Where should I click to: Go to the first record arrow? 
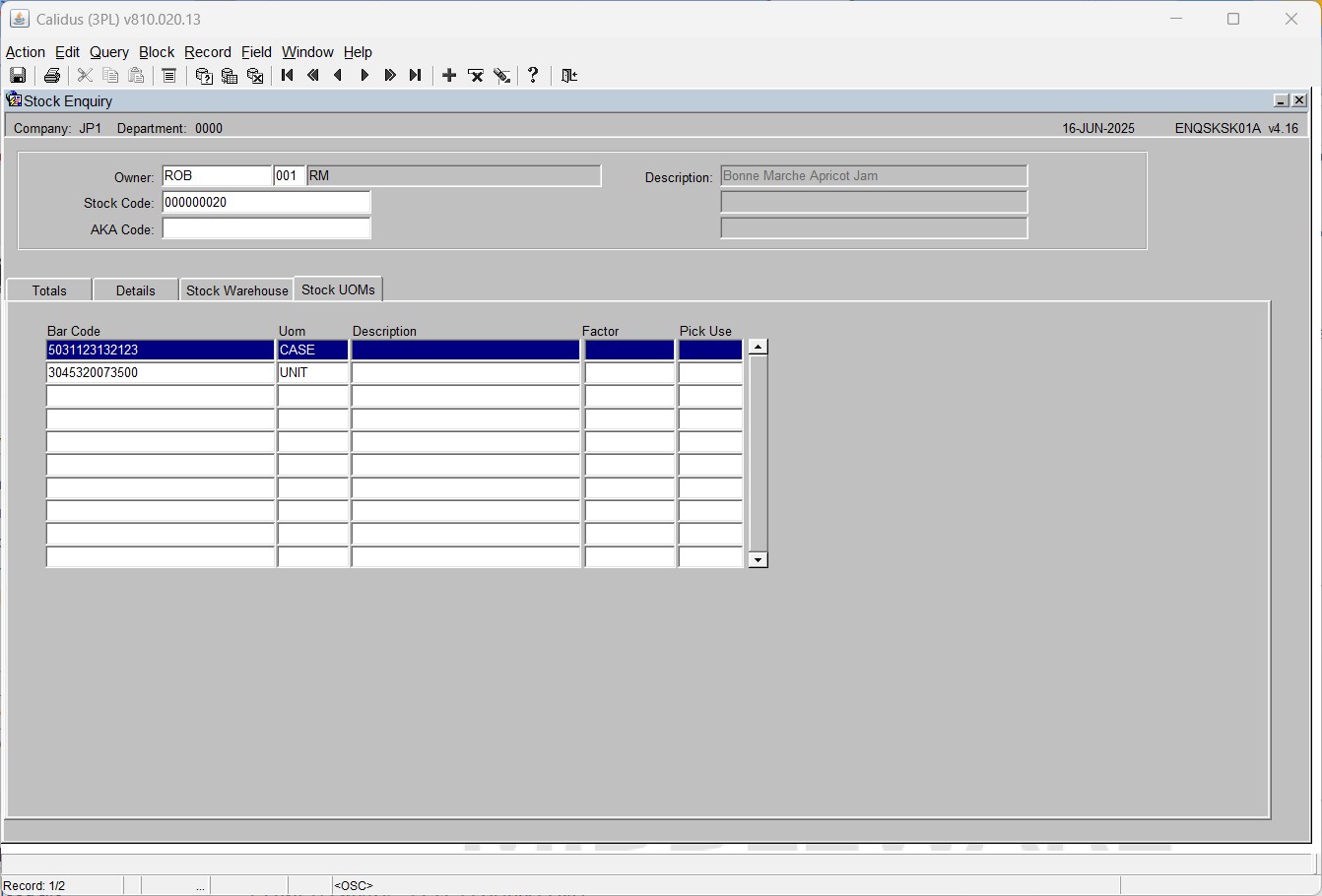[288, 76]
